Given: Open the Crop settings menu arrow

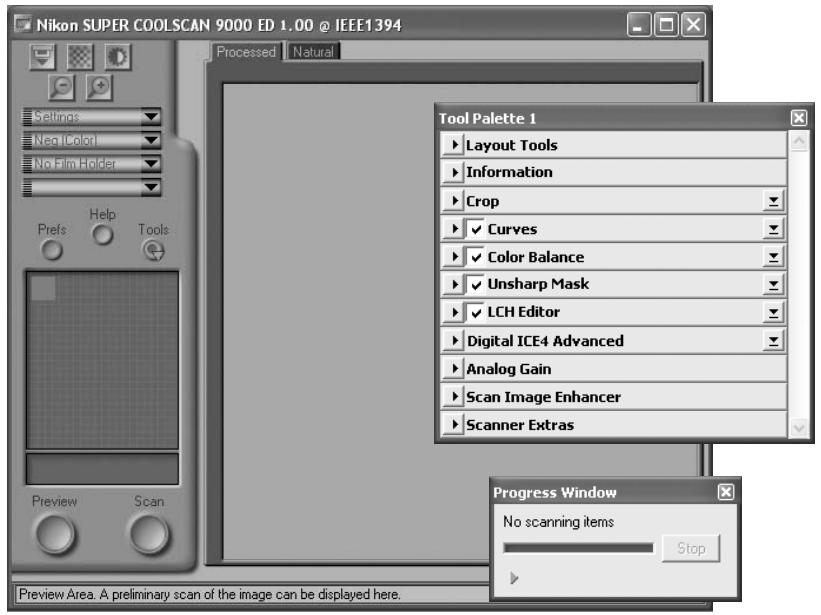Looking at the screenshot, I should pos(773,200).
